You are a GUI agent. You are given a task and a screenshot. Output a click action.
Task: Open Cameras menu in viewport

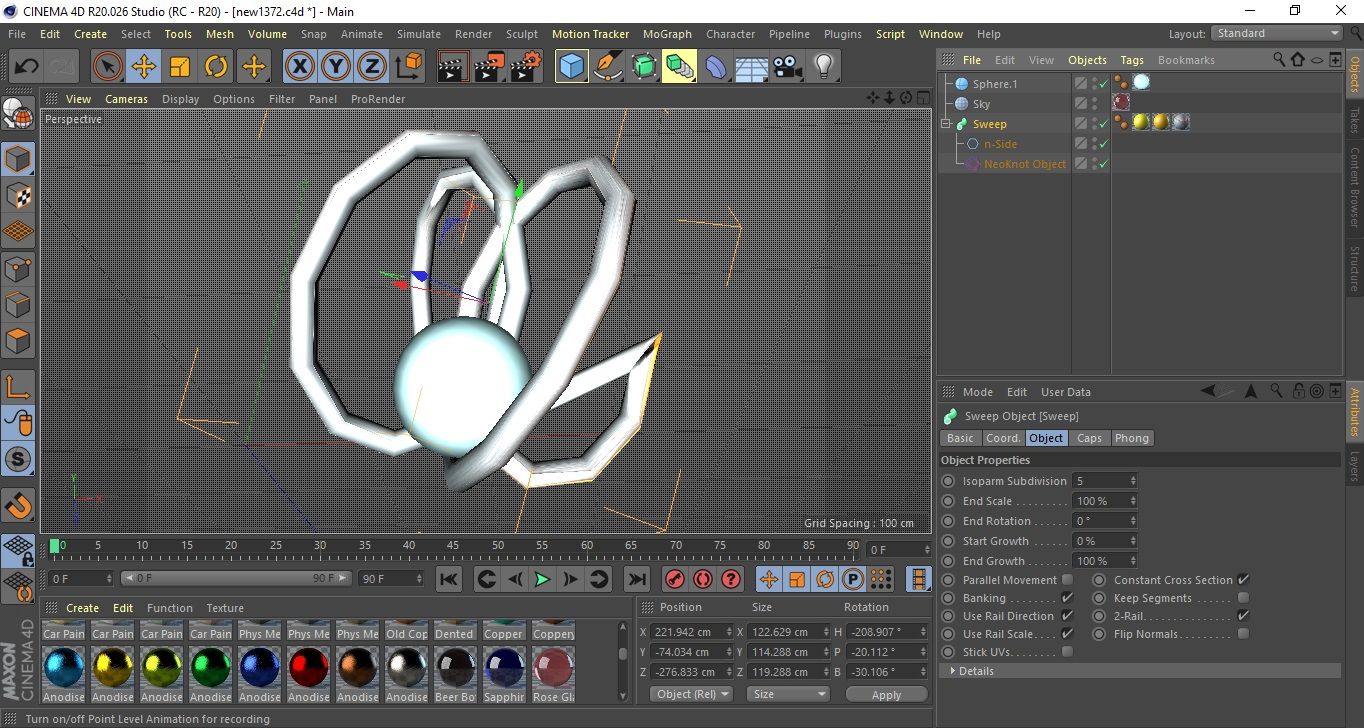(127, 99)
